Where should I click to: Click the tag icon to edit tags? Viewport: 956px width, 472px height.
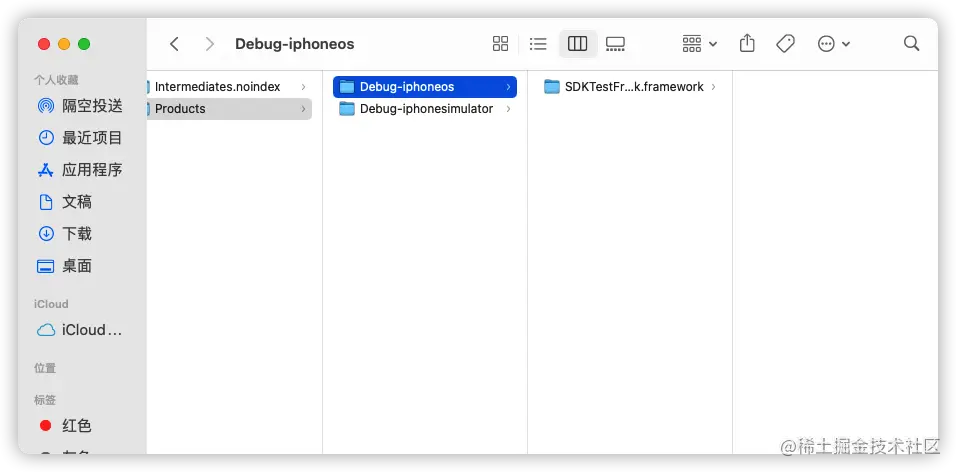pos(785,43)
